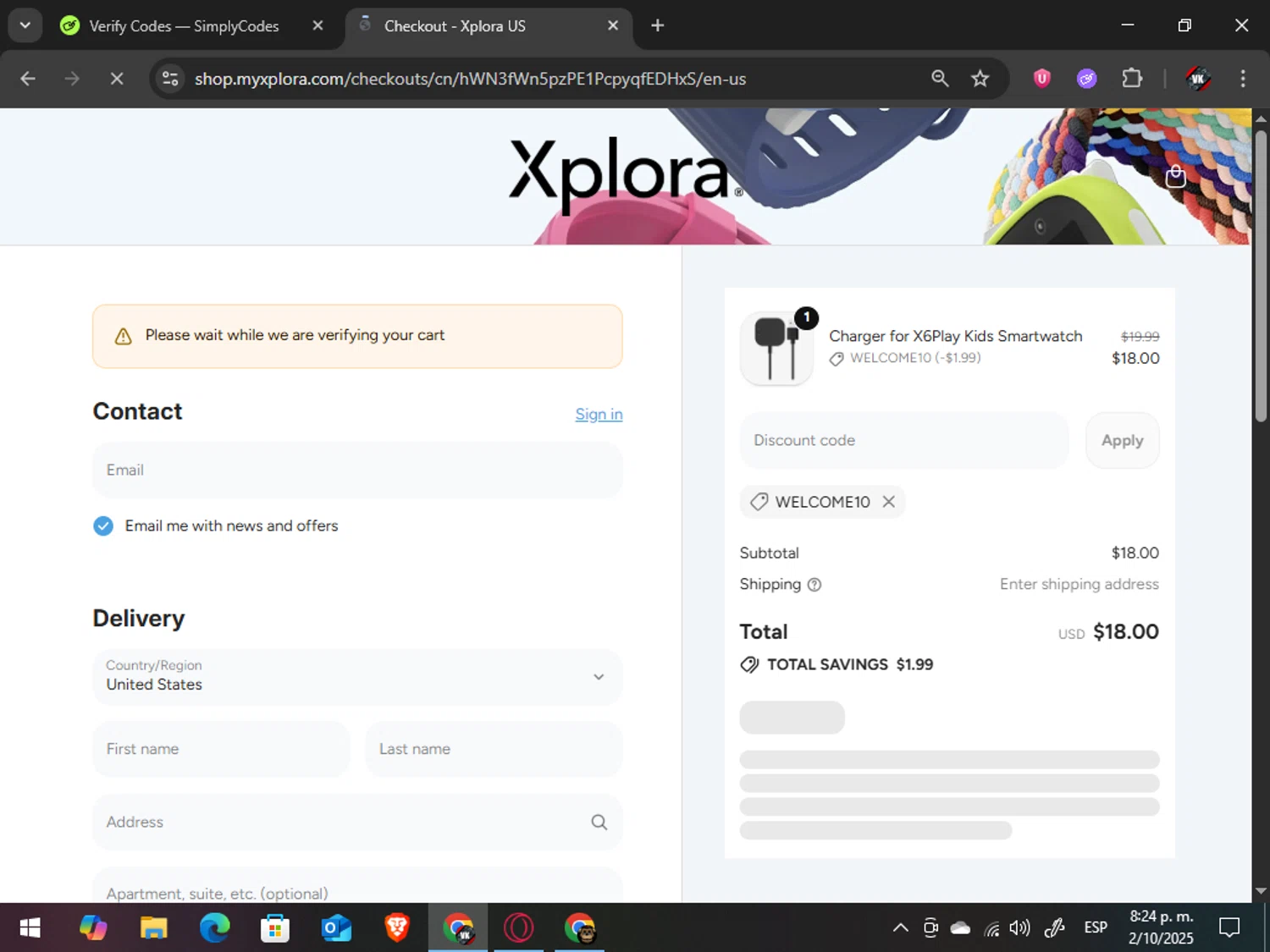Open the notification center icon
The height and width of the screenshot is (952, 1270).
click(x=1229, y=928)
